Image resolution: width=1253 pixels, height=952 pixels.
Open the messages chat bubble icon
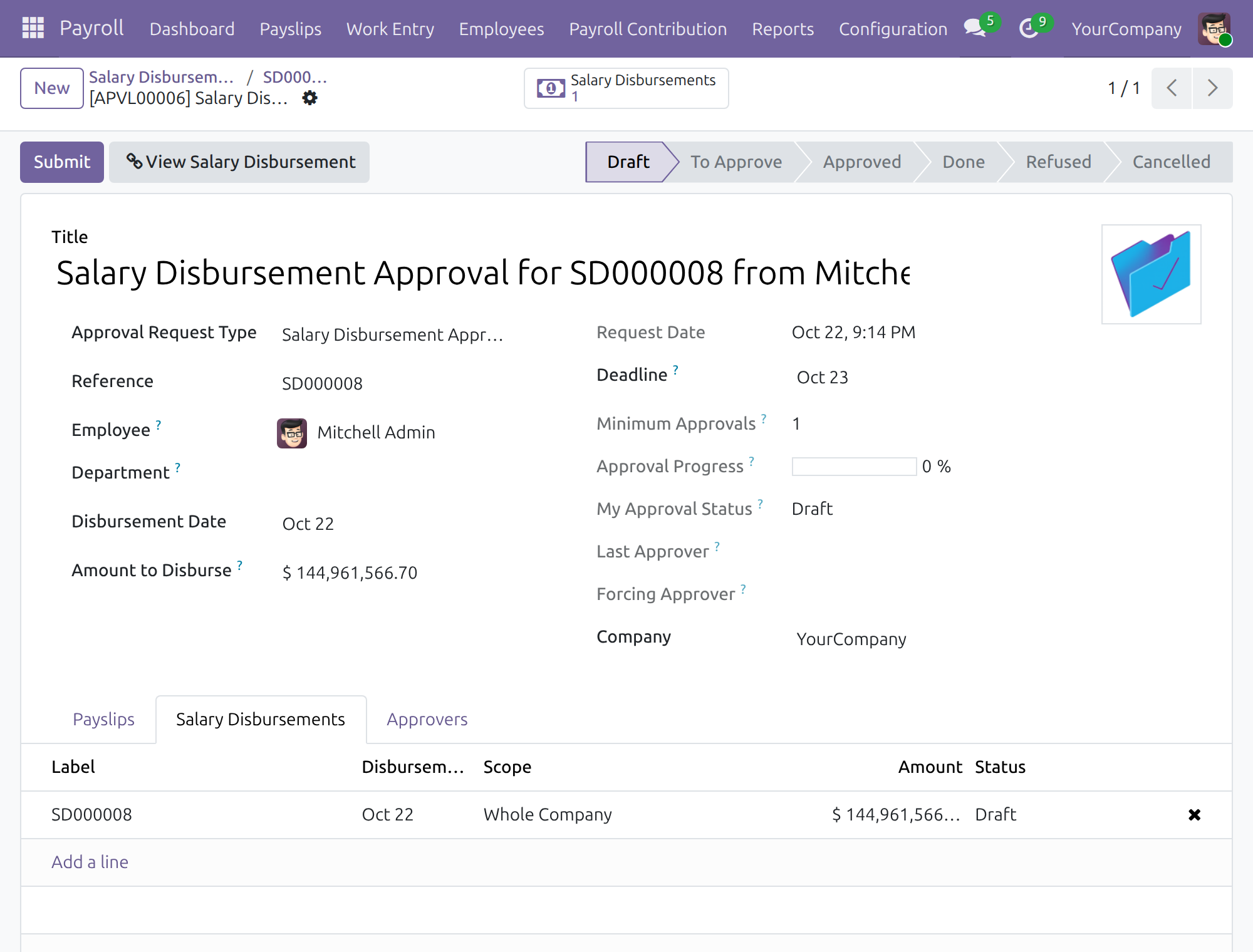(975, 28)
